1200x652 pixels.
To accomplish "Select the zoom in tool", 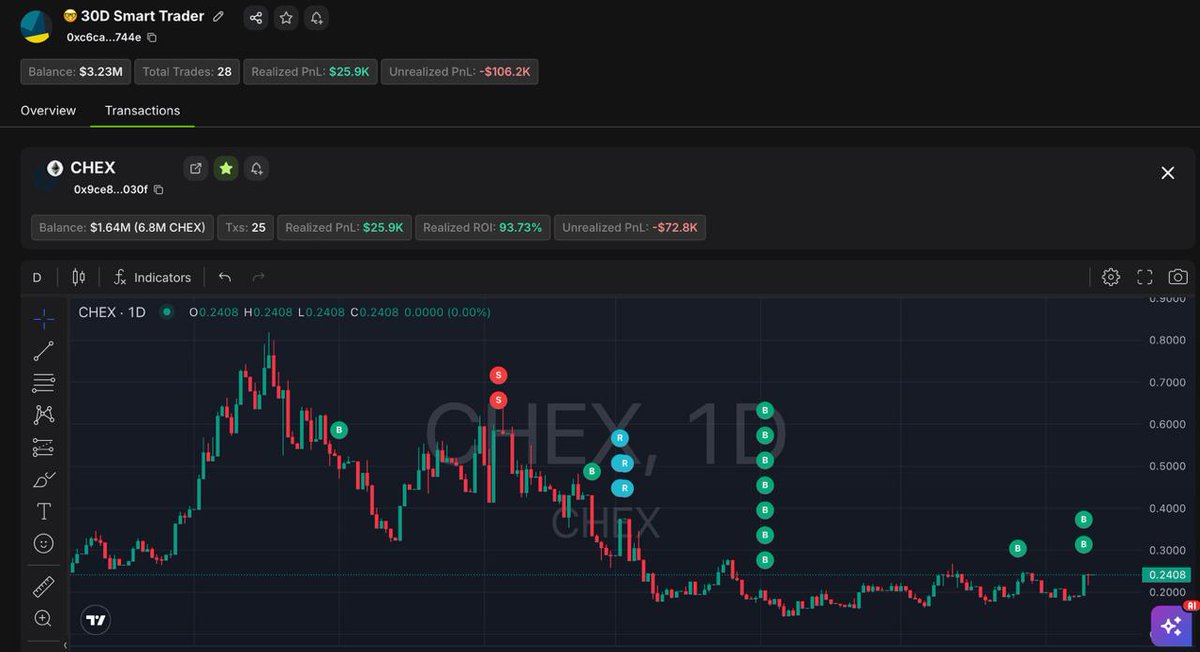I will [x=44, y=619].
